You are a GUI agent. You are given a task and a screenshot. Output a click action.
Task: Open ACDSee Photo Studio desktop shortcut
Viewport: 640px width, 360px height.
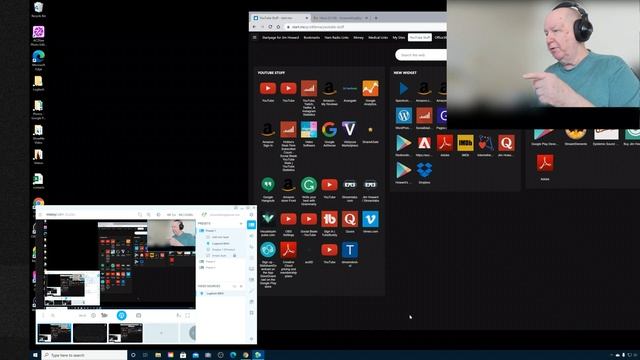(38, 36)
